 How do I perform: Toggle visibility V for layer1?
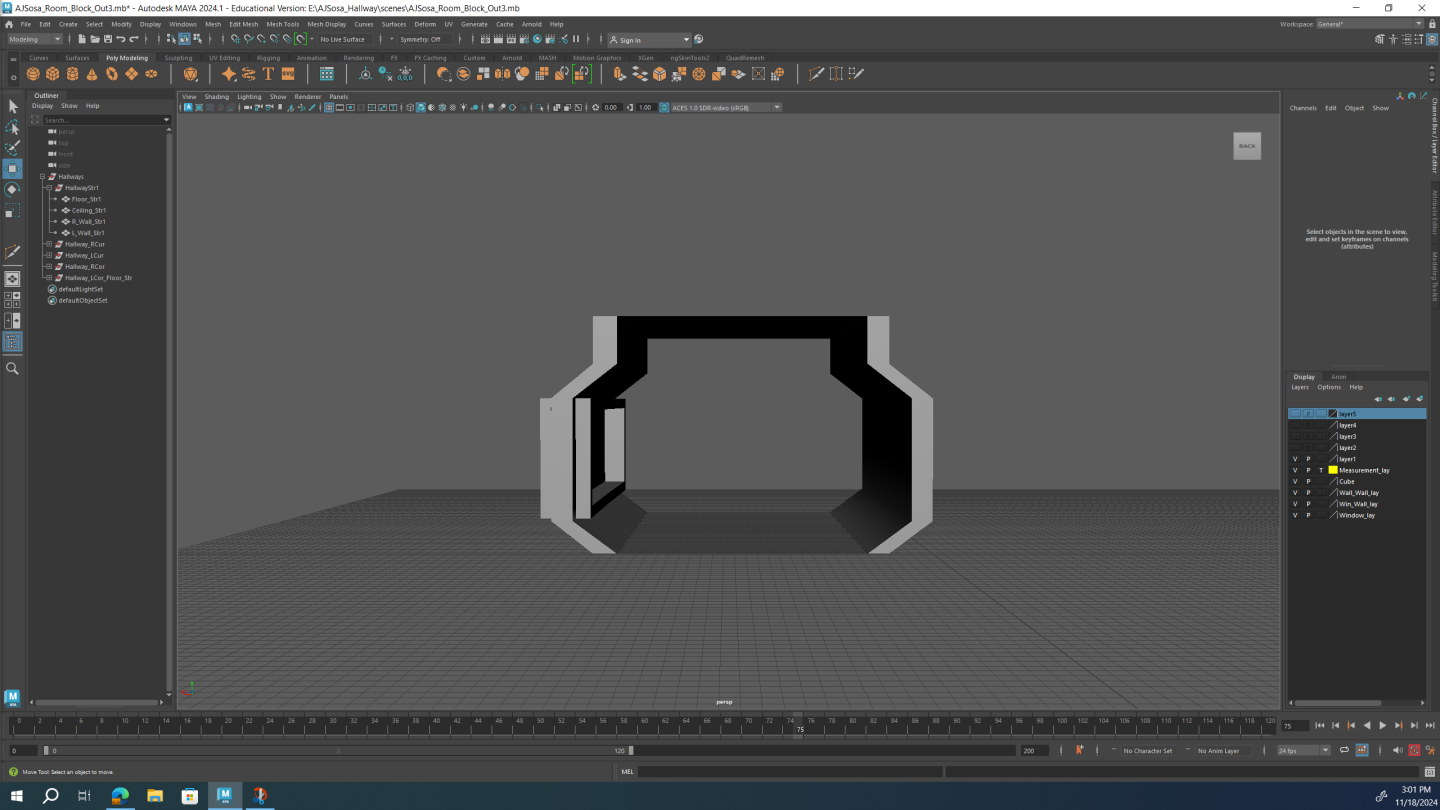pyautogui.click(x=1295, y=459)
